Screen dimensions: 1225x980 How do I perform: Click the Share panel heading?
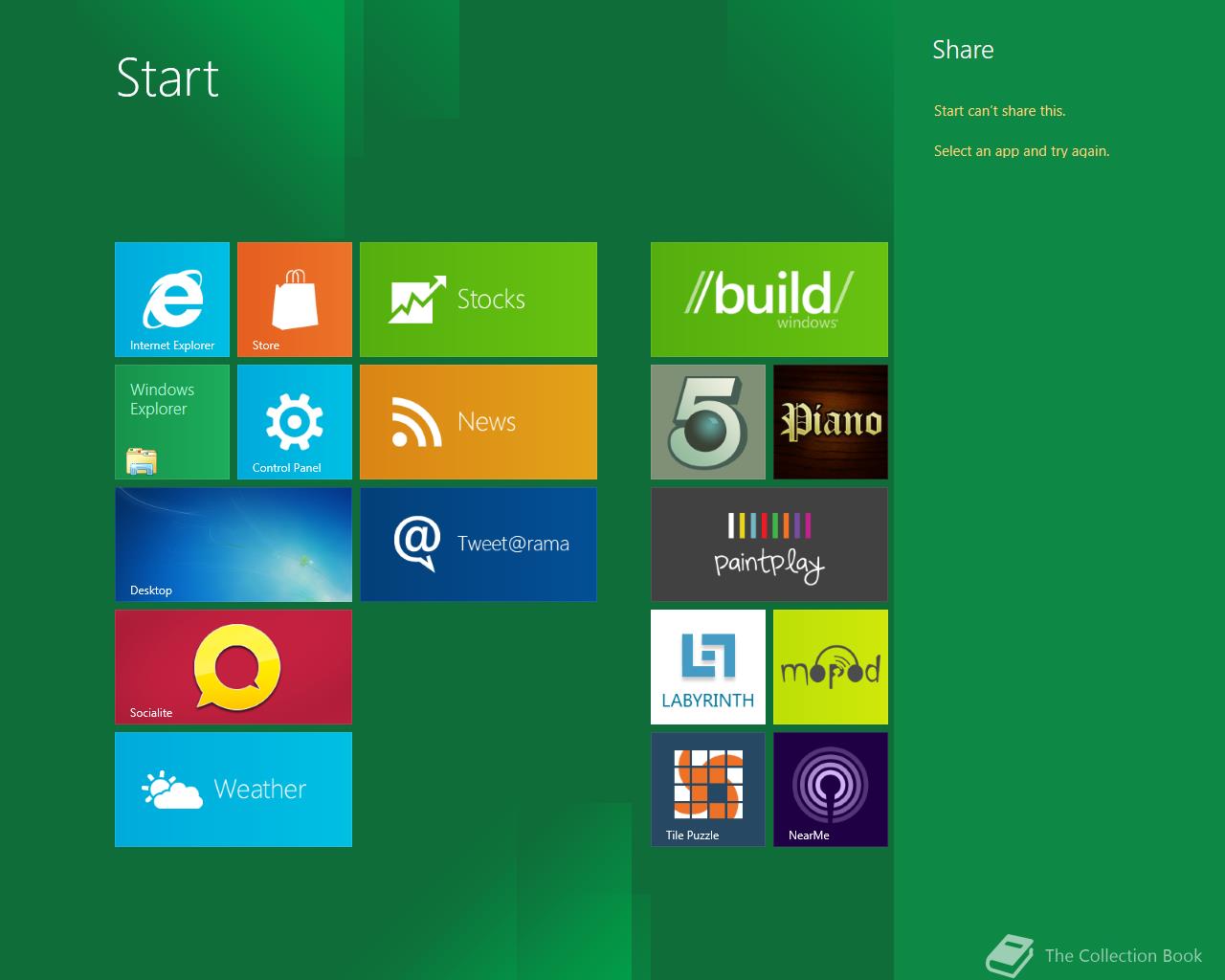coord(963,50)
